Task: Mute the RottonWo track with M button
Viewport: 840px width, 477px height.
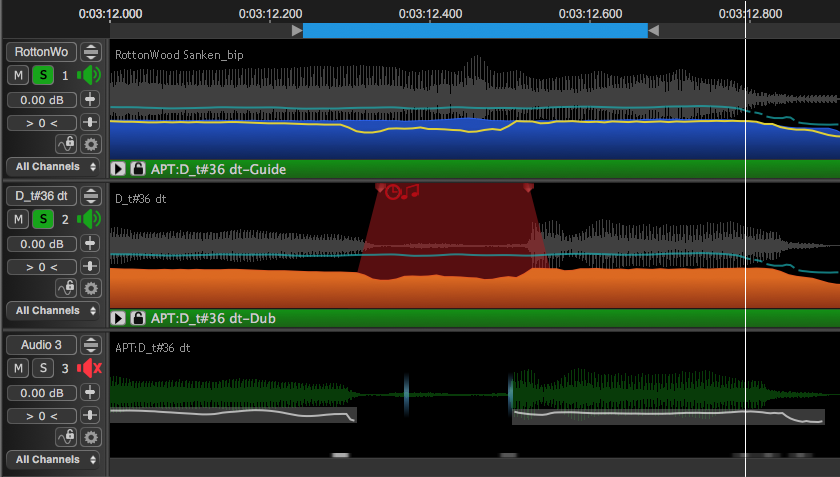Action: pyautogui.click(x=18, y=75)
